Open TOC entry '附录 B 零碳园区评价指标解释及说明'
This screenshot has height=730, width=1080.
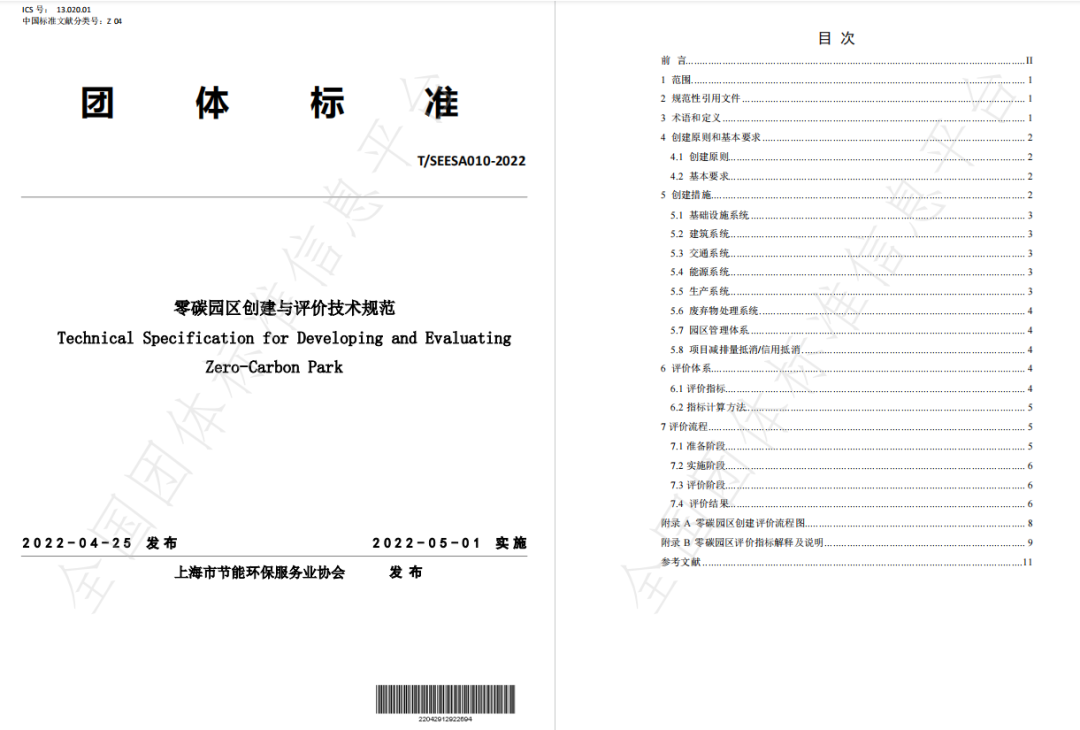tap(847, 542)
